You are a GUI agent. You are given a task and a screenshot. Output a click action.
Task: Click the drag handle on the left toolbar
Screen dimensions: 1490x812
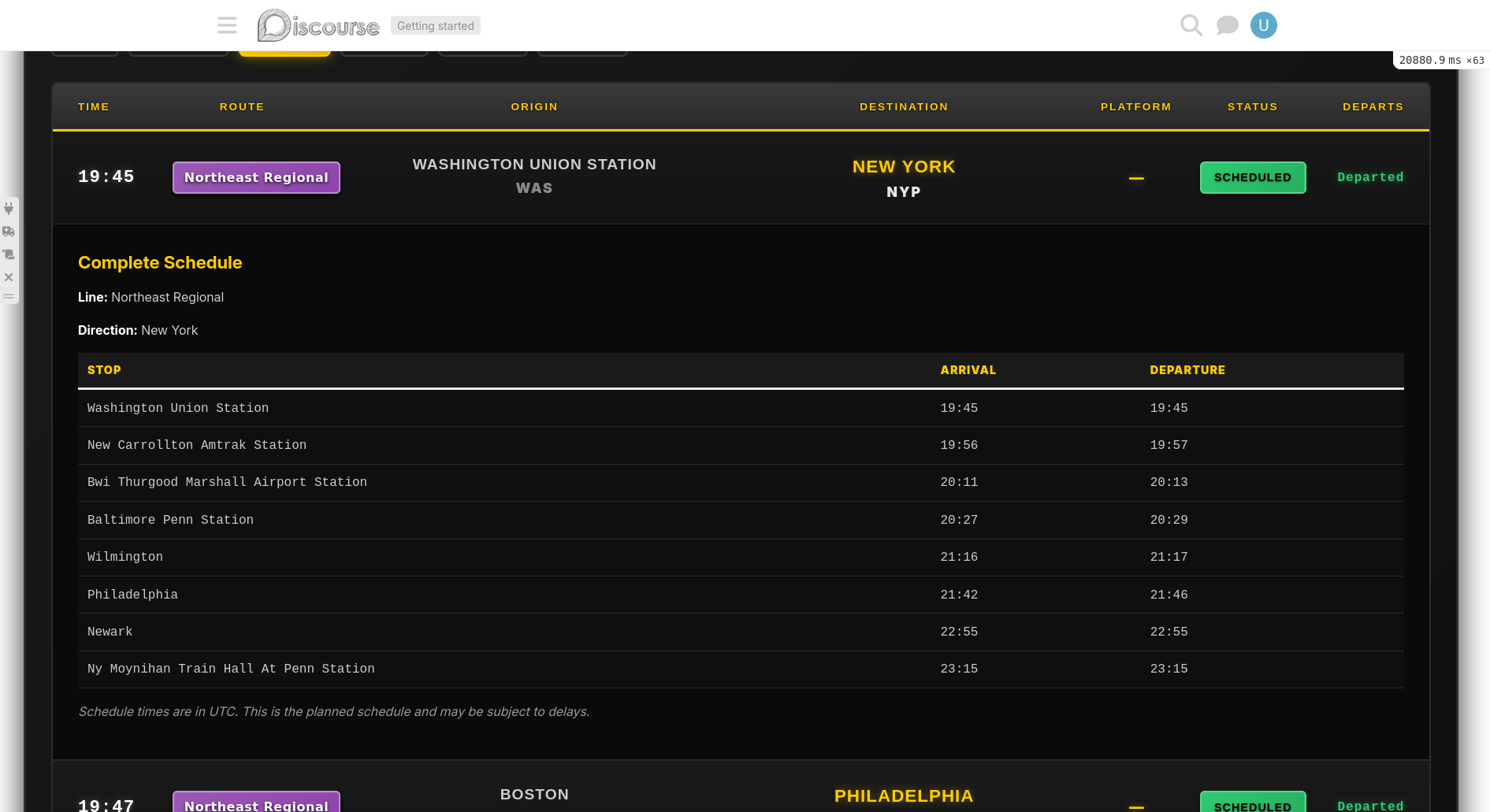(x=9, y=296)
